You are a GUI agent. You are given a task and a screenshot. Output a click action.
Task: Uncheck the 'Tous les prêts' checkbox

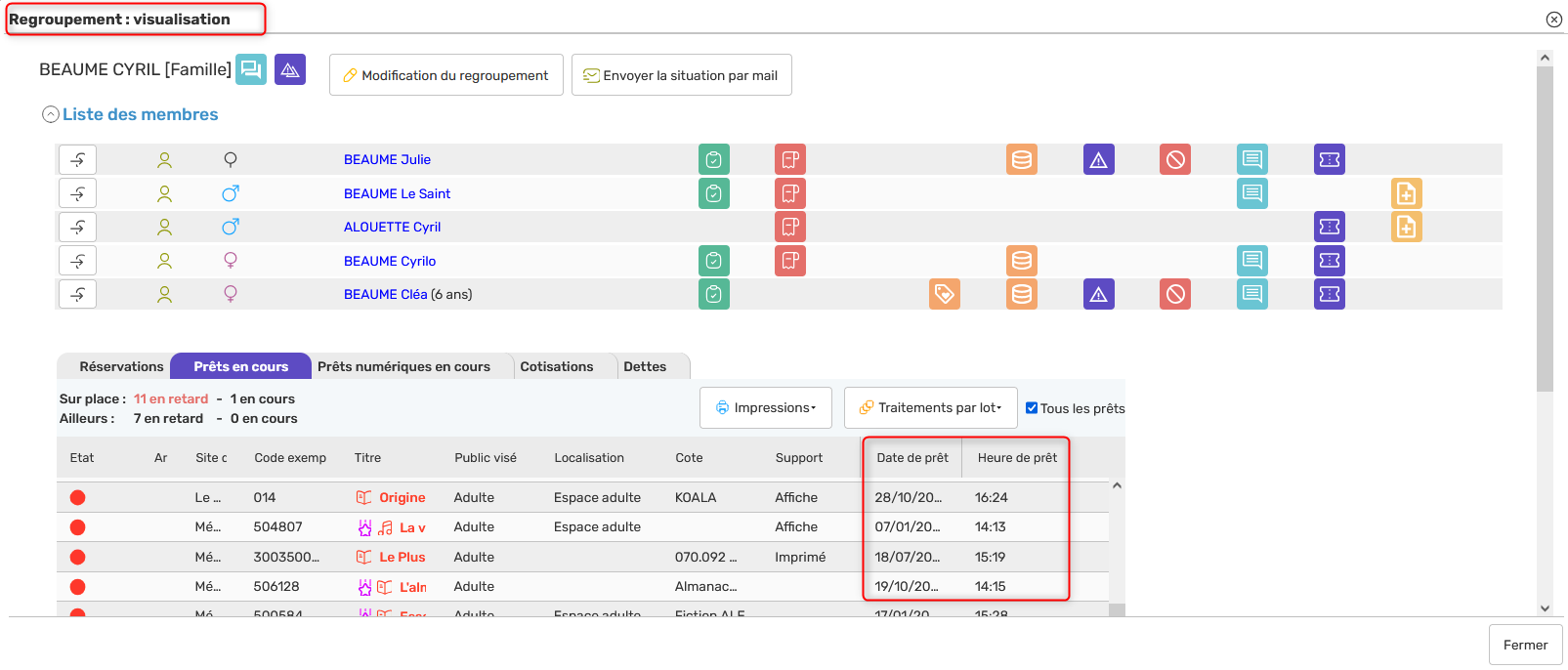pos(1032,408)
